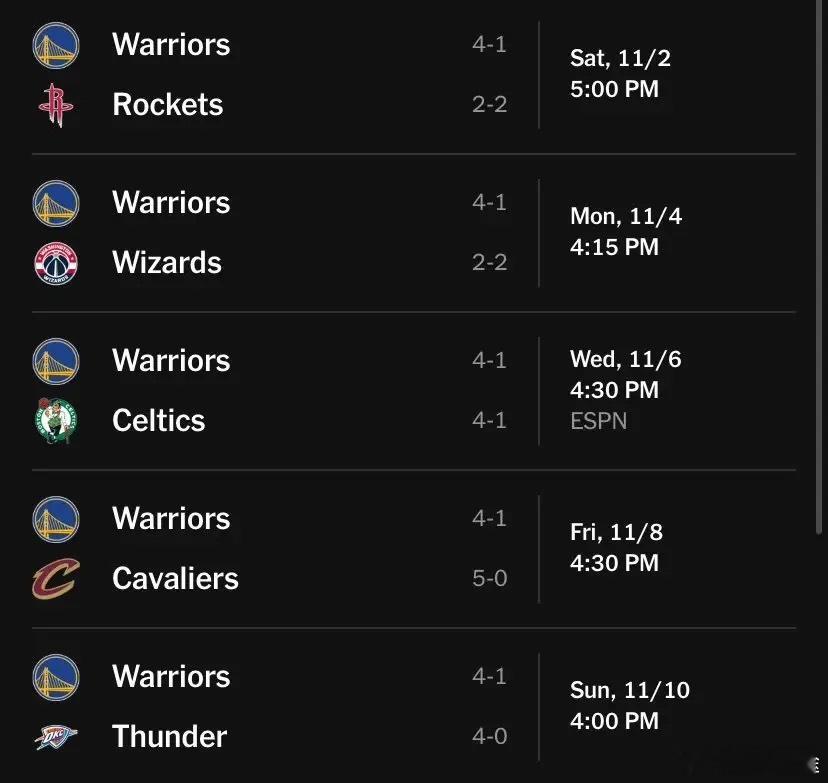Click the Houston Rockets logo

[x=56, y=105]
